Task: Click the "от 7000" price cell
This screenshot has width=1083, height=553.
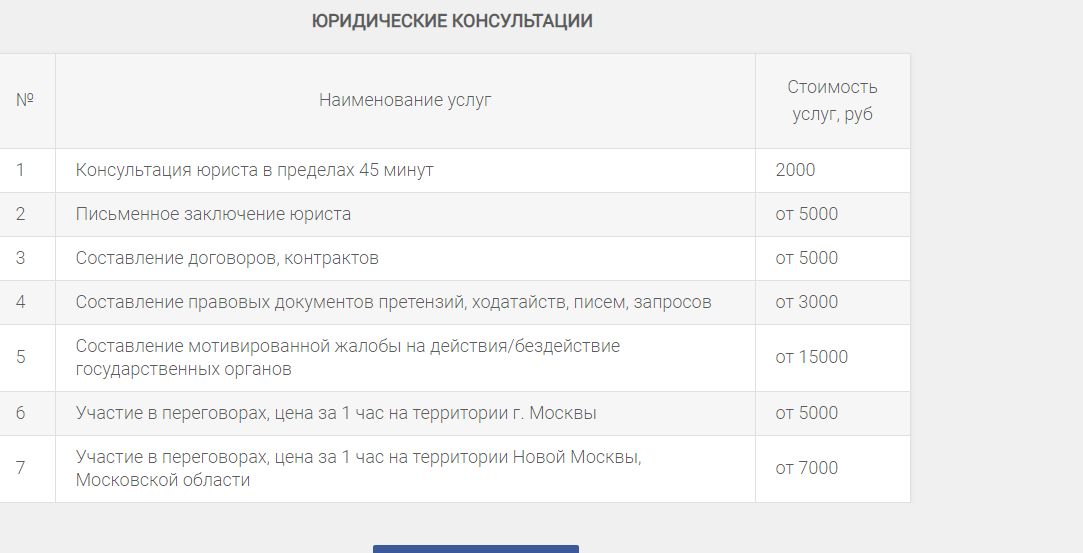Action: click(807, 468)
